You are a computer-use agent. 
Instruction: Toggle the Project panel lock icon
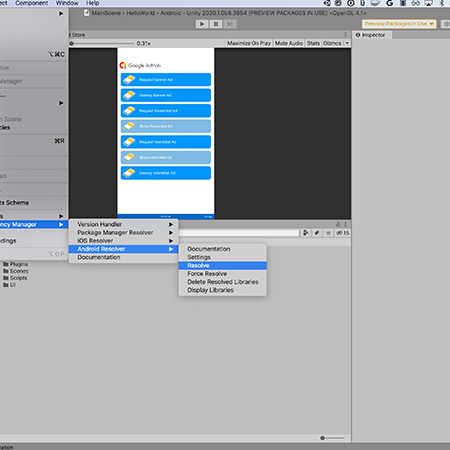[x=338, y=224]
